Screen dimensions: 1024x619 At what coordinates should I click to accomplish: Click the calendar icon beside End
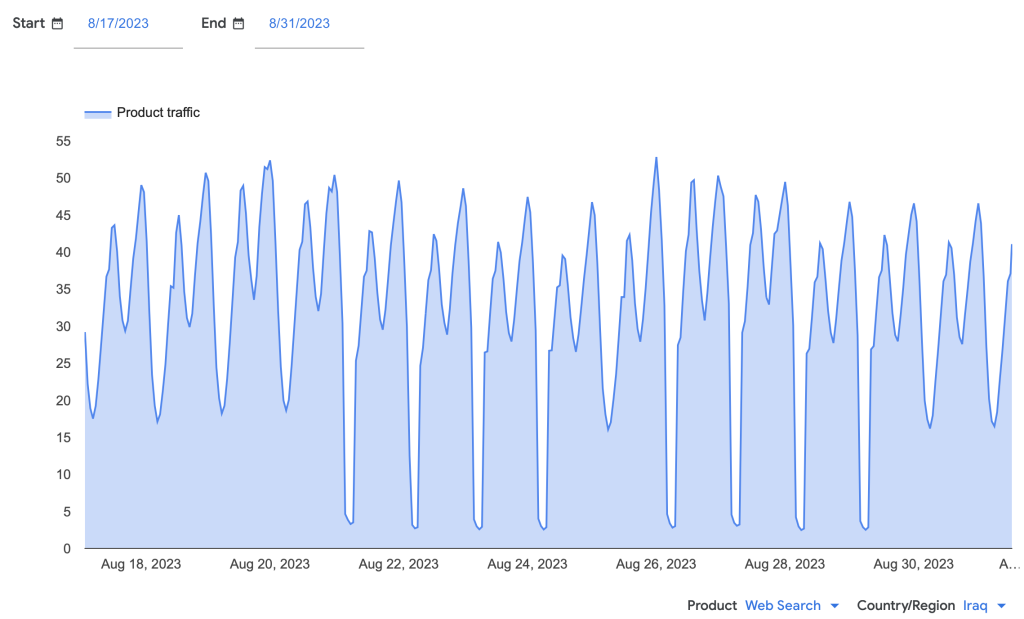238,23
